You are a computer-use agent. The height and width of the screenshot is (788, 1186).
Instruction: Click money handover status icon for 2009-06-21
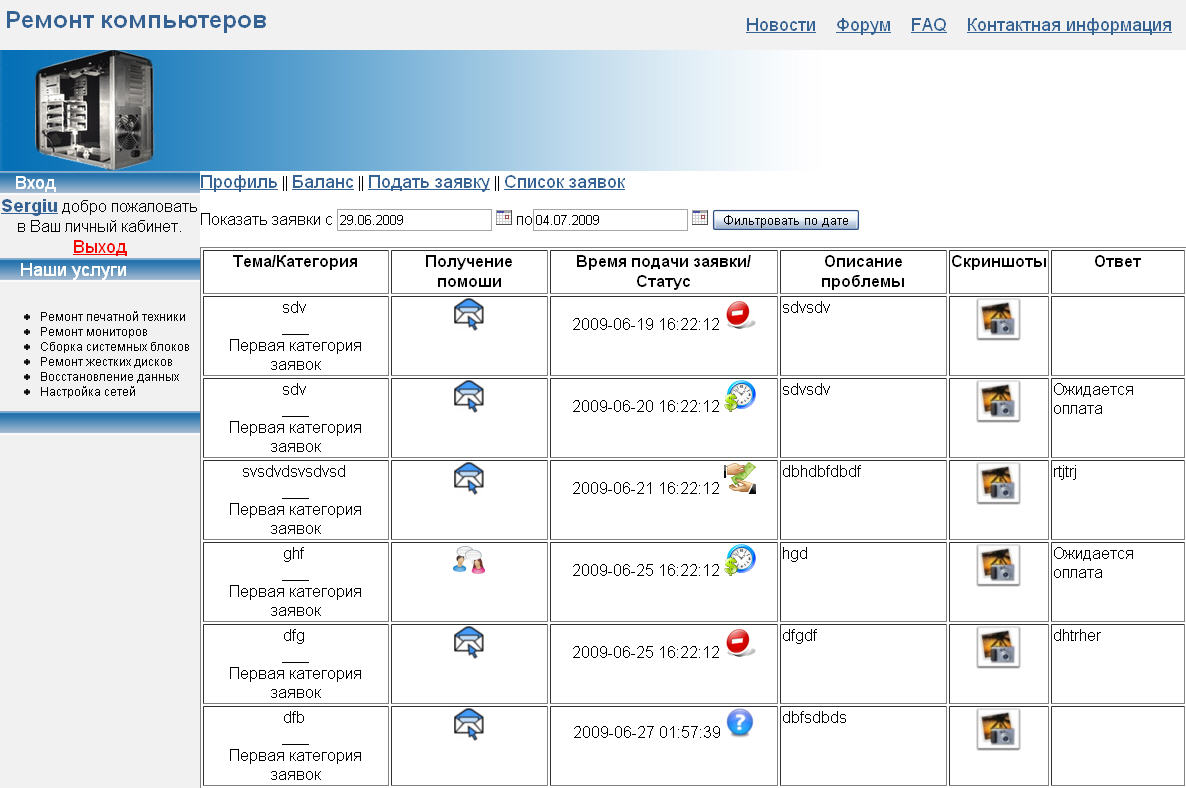click(740, 478)
